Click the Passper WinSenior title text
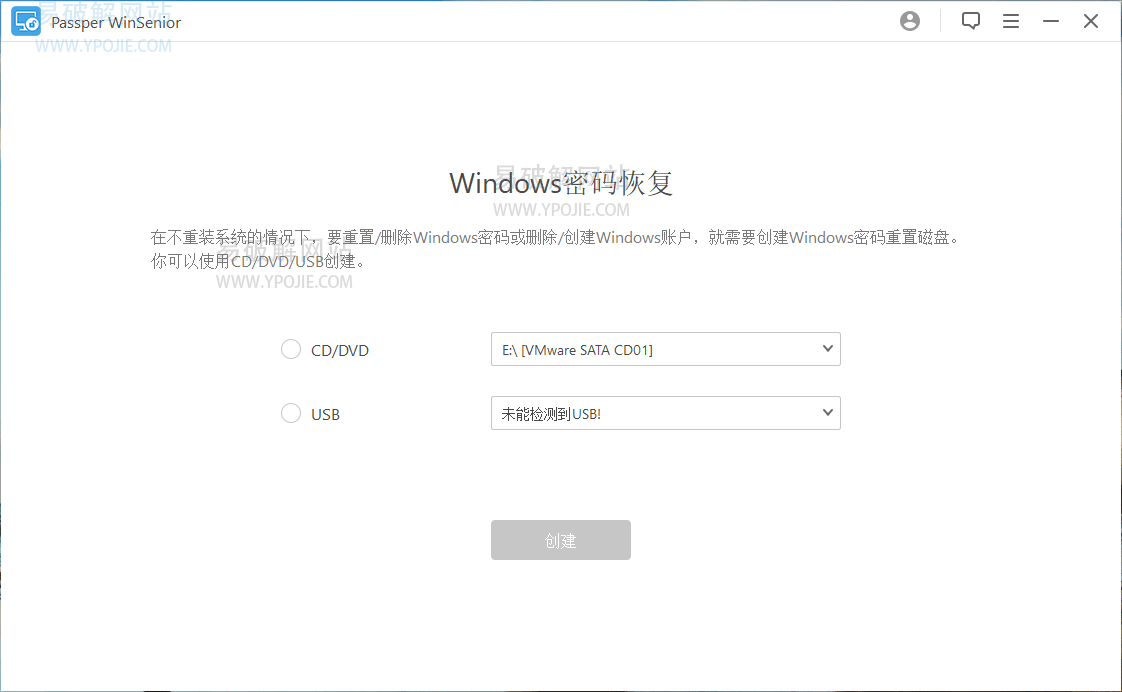Viewport: 1122px width, 692px height. [x=116, y=23]
